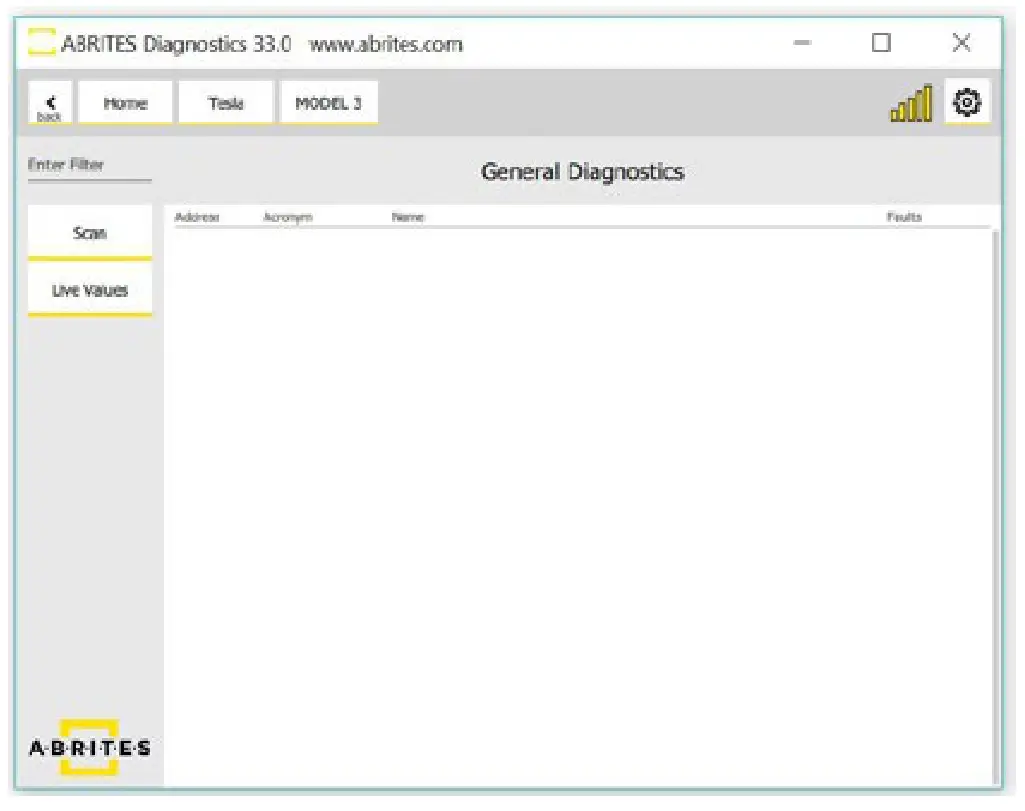Minimize the Abrites Diagnostics window
The width and height of the screenshot is (1025, 811).
point(802,43)
